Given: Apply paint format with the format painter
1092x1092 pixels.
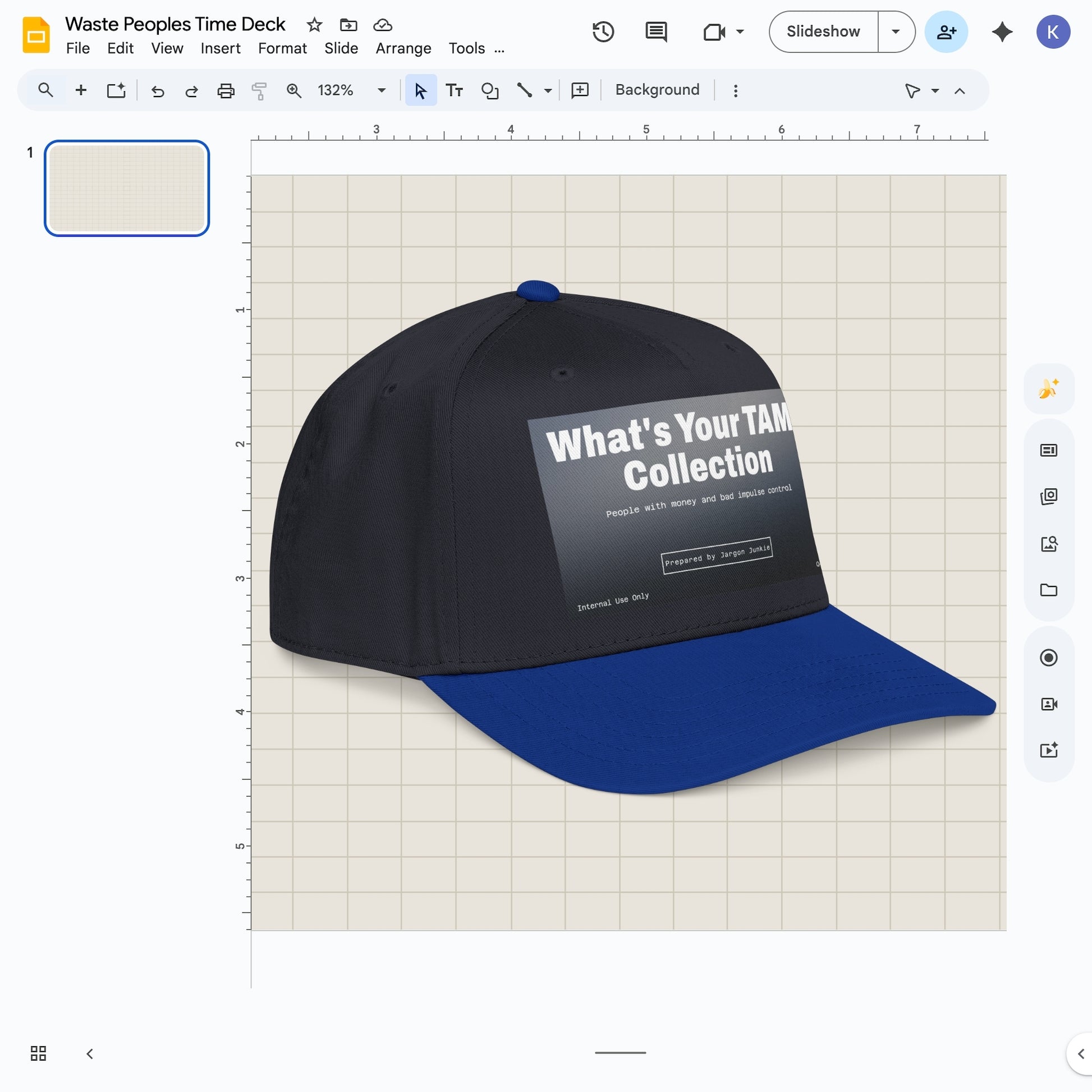Looking at the screenshot, I should click(259, 89).
